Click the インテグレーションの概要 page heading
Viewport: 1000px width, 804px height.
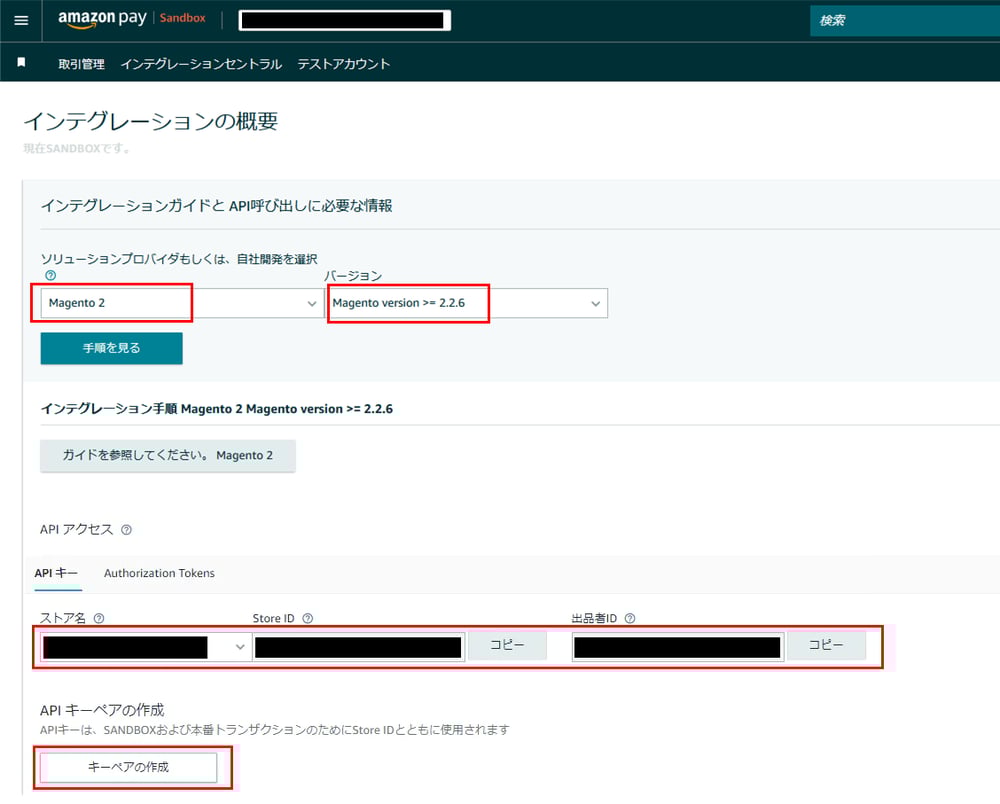pos(151,121)
